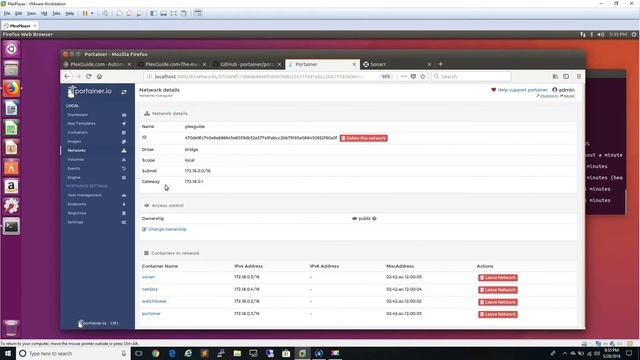640x360 pixels.
Task: Open Chrome from Windows taskbar
Action: pyautogui.click(x=156, y=353)
